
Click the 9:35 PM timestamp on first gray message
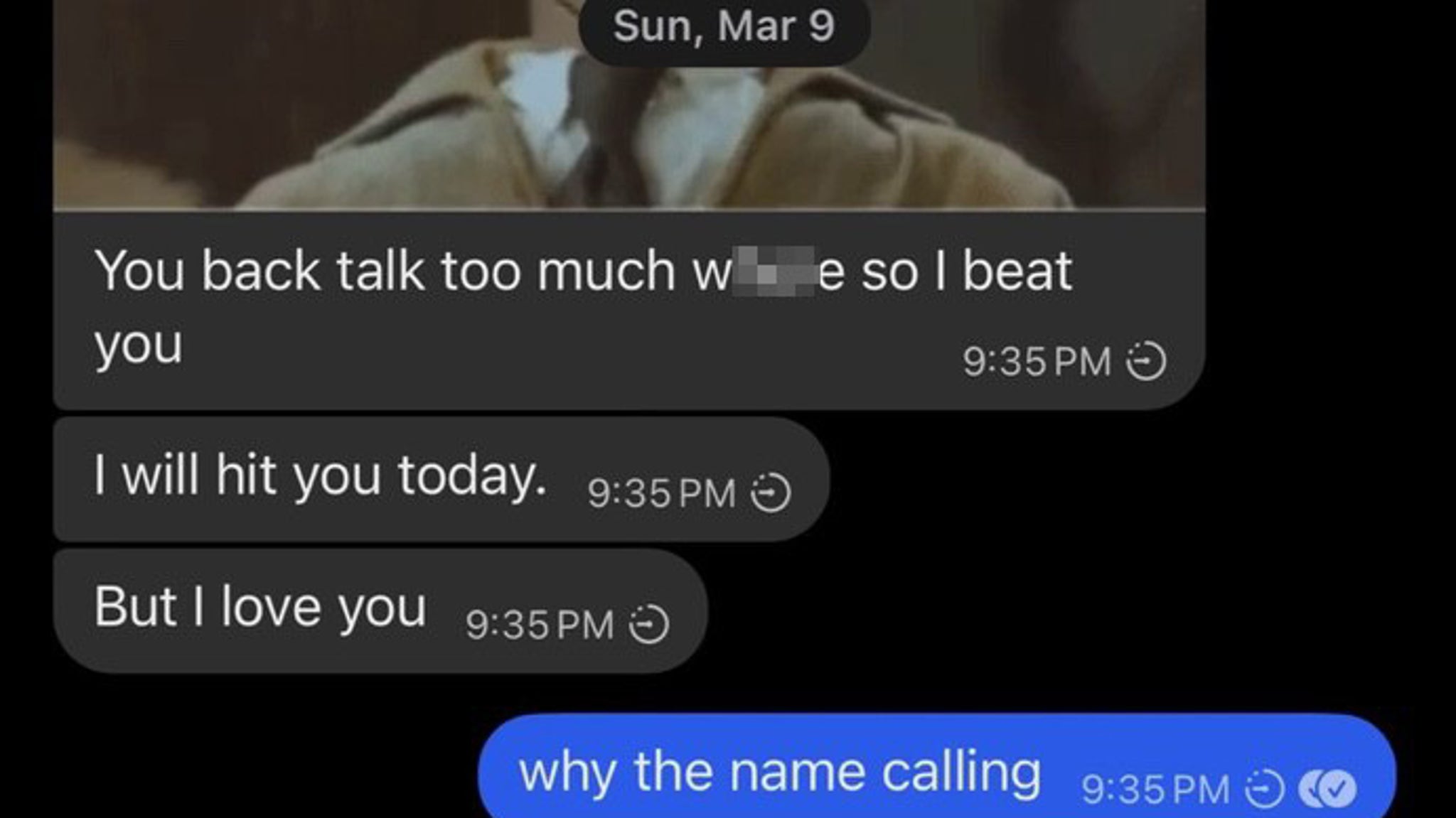pos(1037,361)
